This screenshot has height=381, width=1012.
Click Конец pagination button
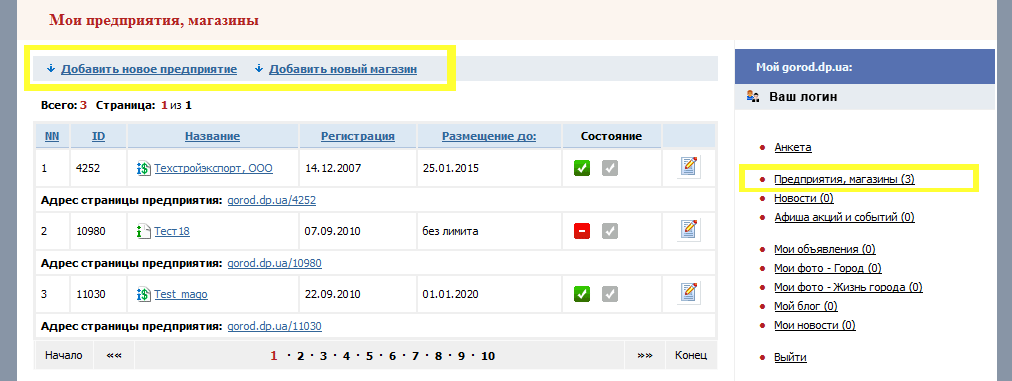691,355
